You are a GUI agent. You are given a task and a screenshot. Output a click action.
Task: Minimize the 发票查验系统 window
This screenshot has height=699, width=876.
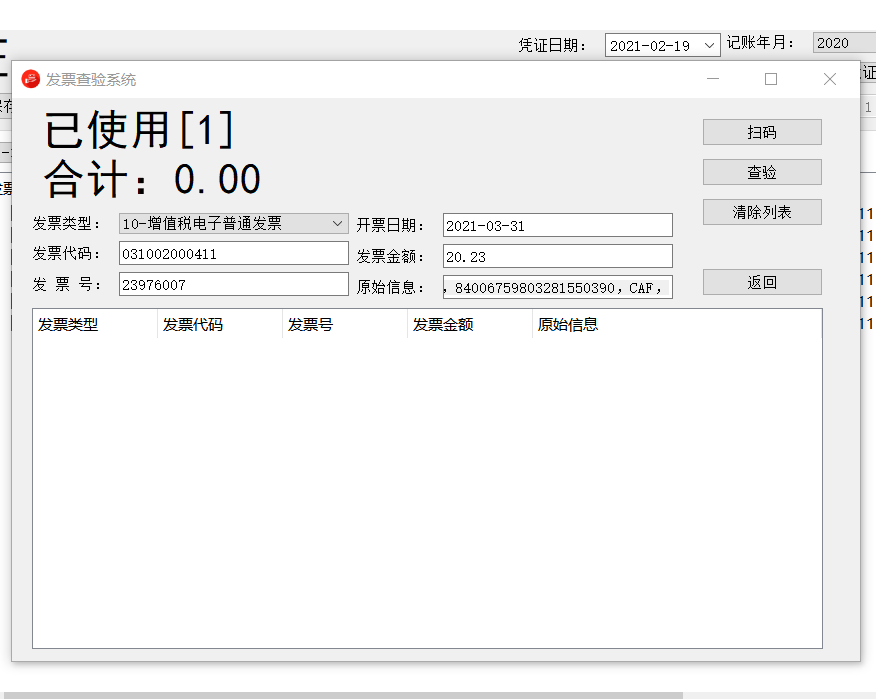coord(713,79)
